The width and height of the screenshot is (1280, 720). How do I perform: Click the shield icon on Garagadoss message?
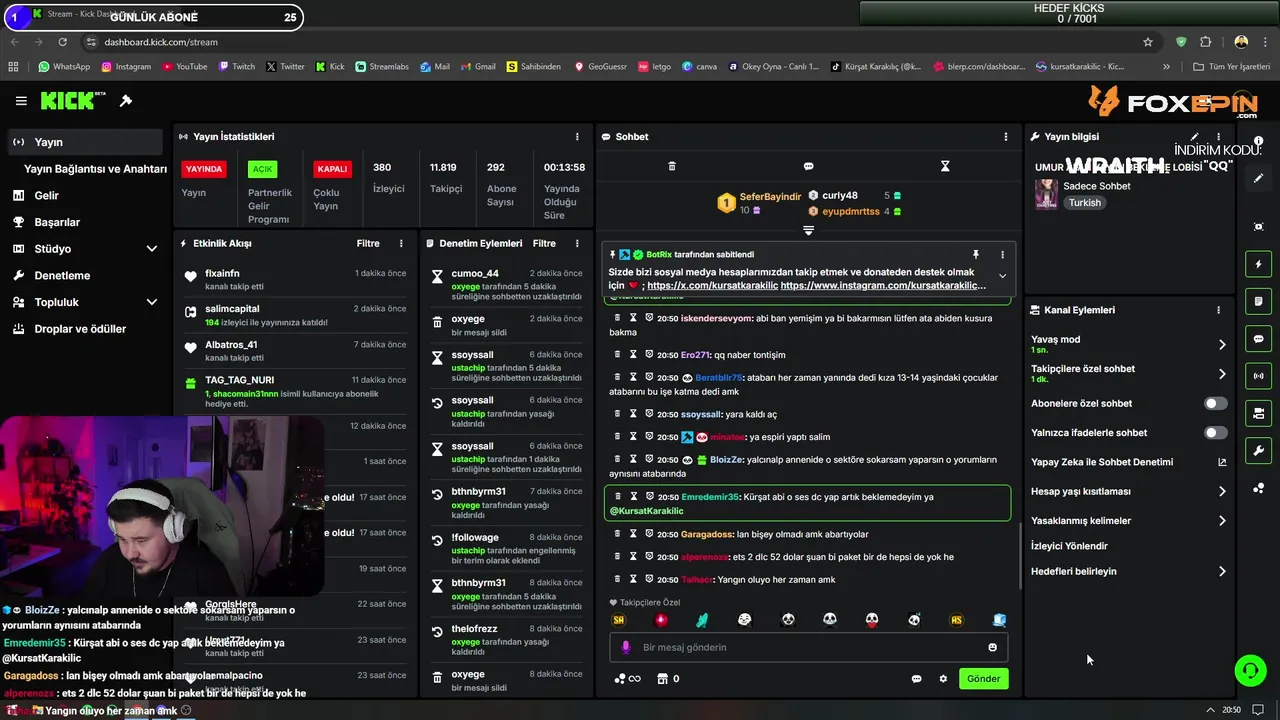click(649, 534)
